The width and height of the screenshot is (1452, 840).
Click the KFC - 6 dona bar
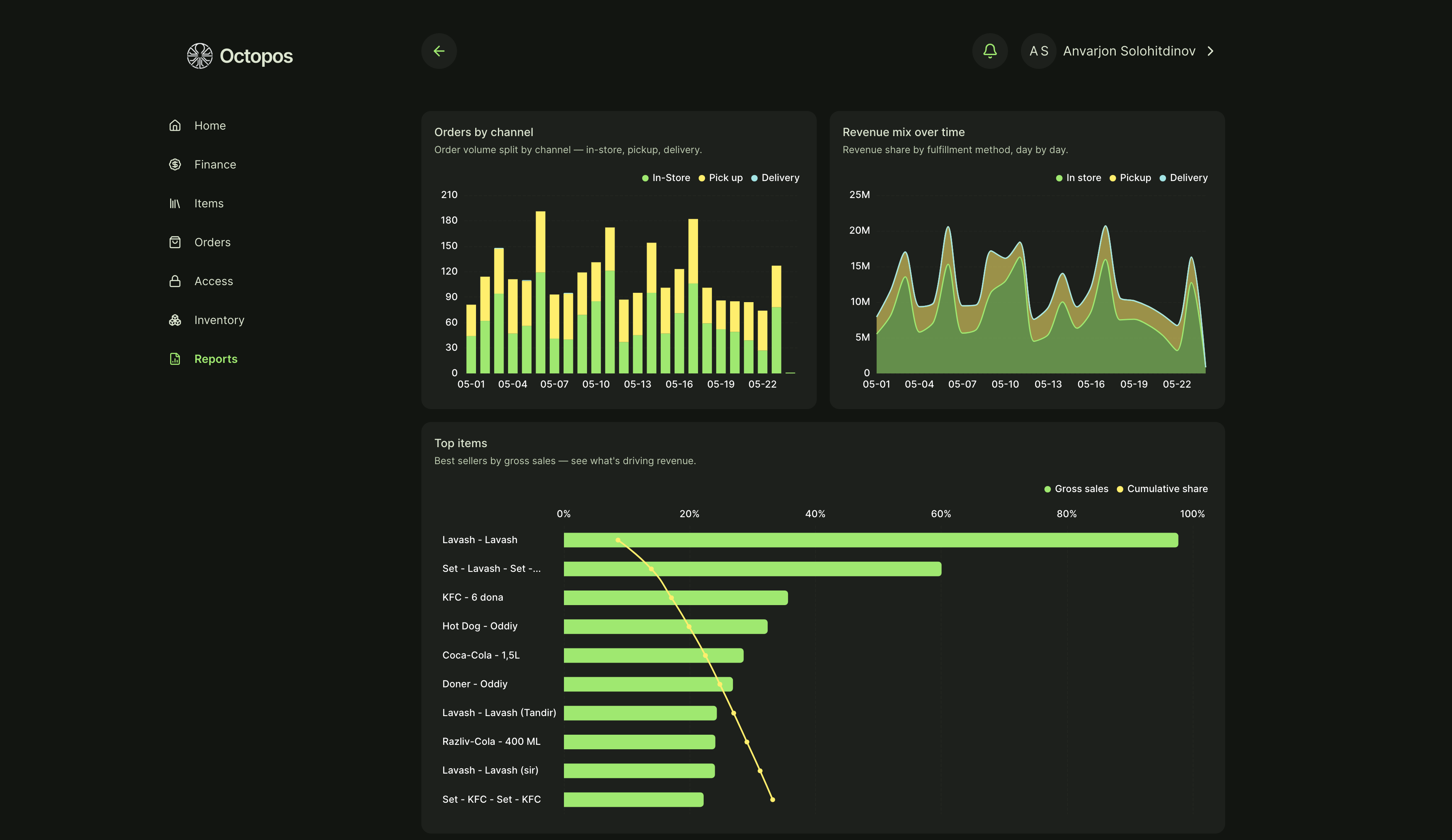point(675,597)
